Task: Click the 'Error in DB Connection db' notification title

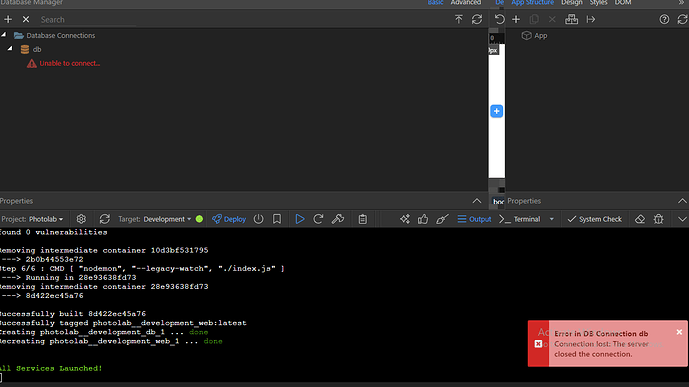Action: [601, 334]
